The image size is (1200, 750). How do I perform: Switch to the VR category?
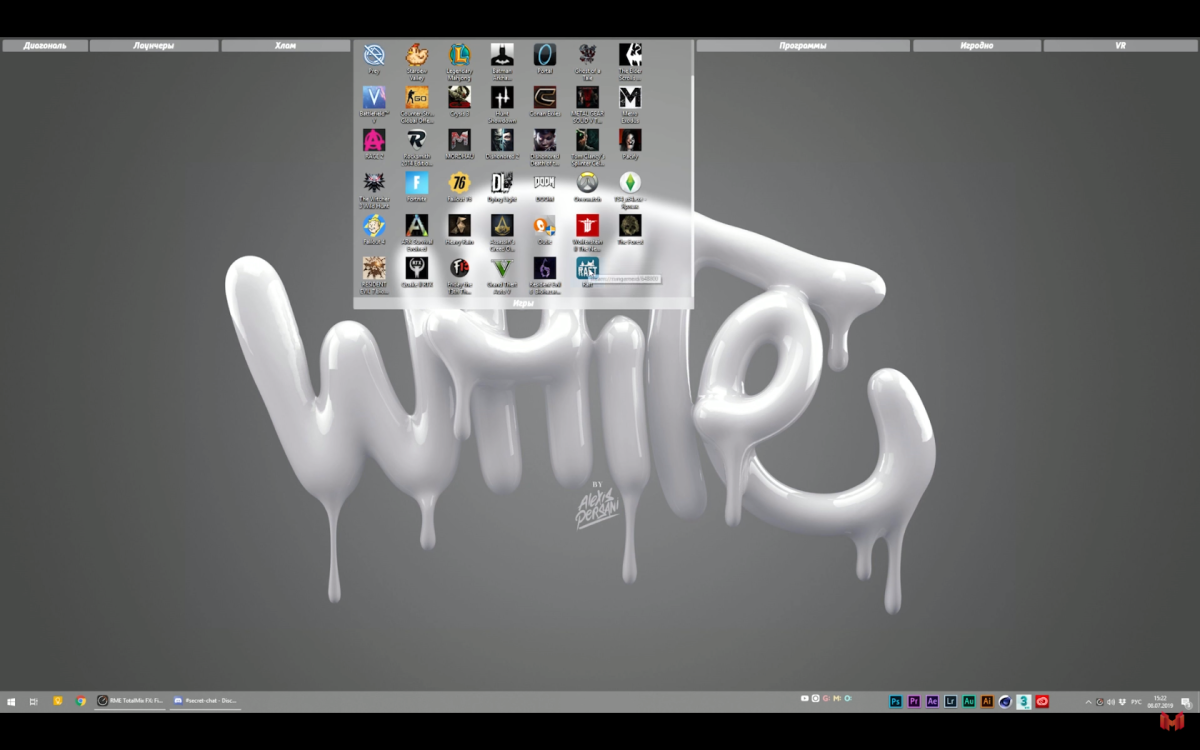1119,44
